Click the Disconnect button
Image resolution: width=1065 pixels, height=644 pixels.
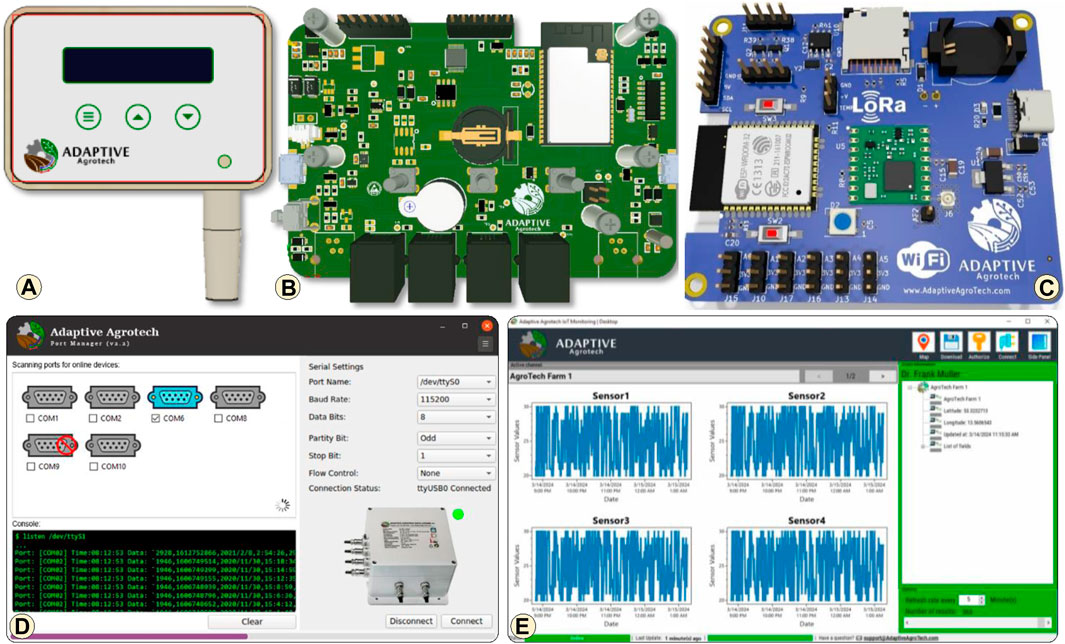(x=411, y=621)
